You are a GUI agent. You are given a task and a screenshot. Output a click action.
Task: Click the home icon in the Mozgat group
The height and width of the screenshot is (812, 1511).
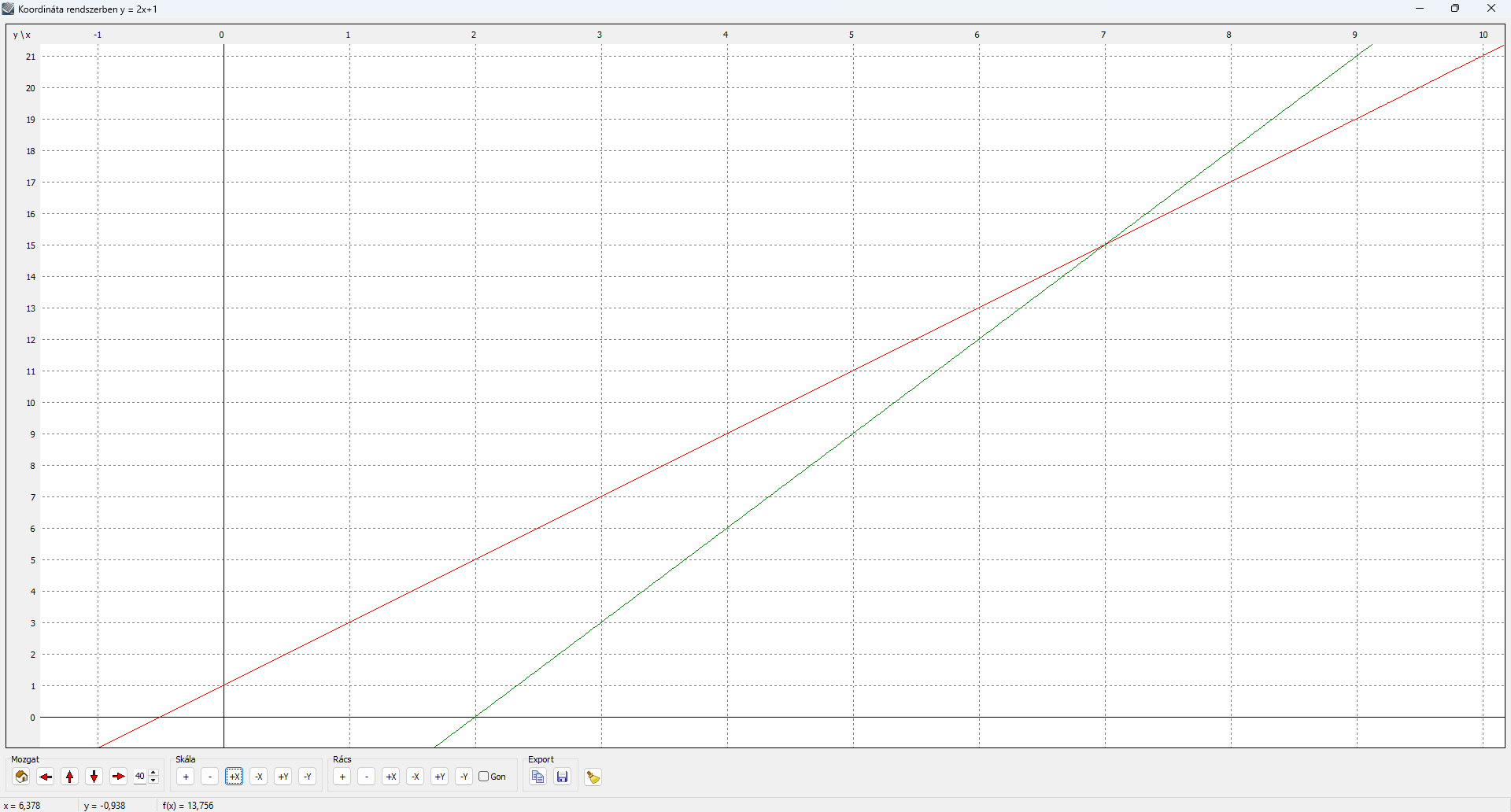tap(21, 777)
